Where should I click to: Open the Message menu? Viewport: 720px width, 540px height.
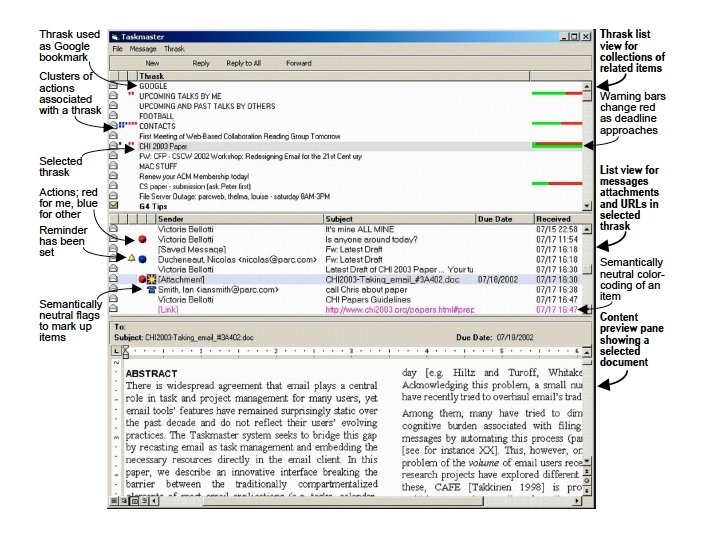coord(143,49)
